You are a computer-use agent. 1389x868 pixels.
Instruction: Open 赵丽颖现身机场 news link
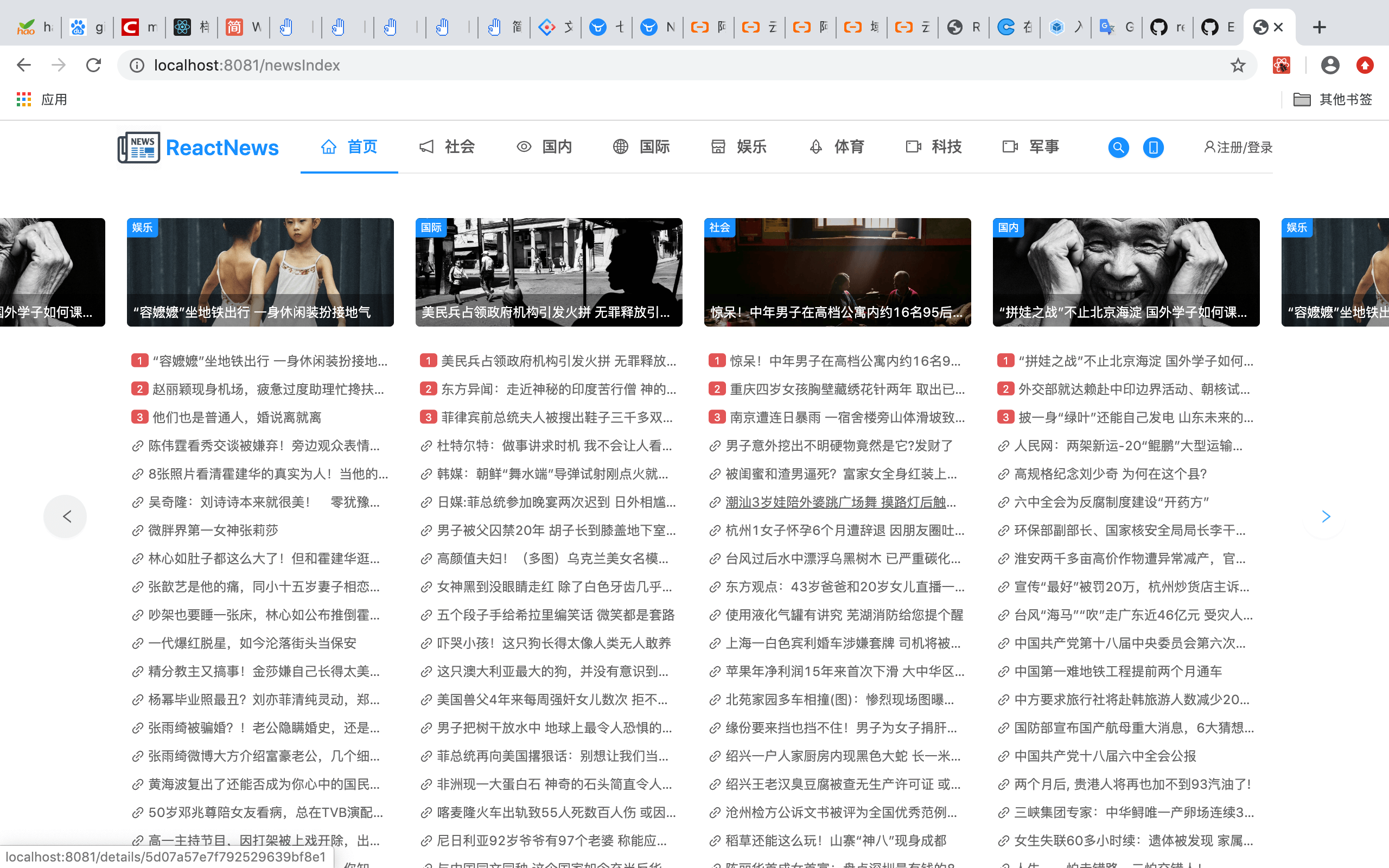[x=267, y=389]
